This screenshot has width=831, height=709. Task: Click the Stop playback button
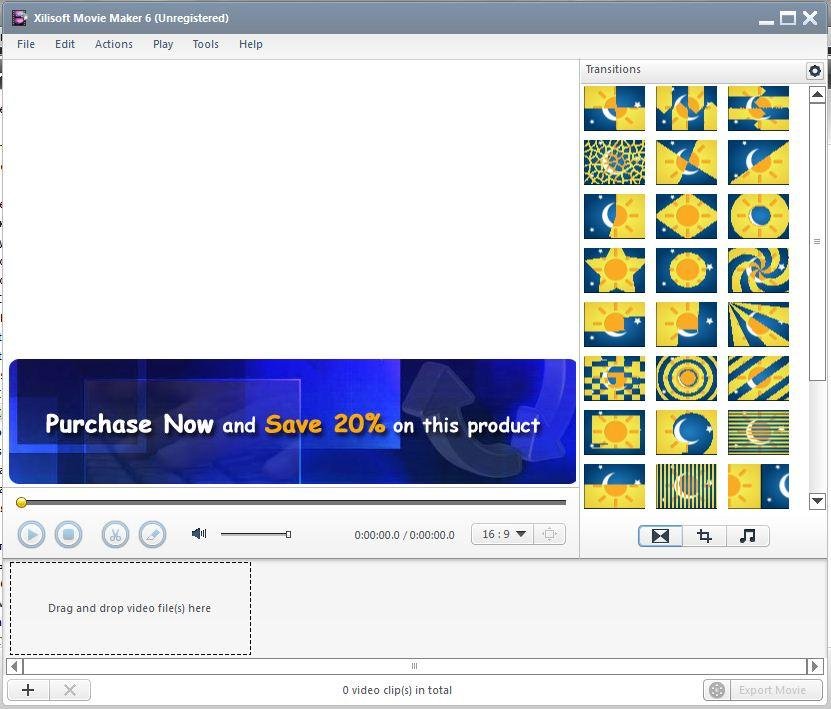pyautogui.click(x=68, y=535)
